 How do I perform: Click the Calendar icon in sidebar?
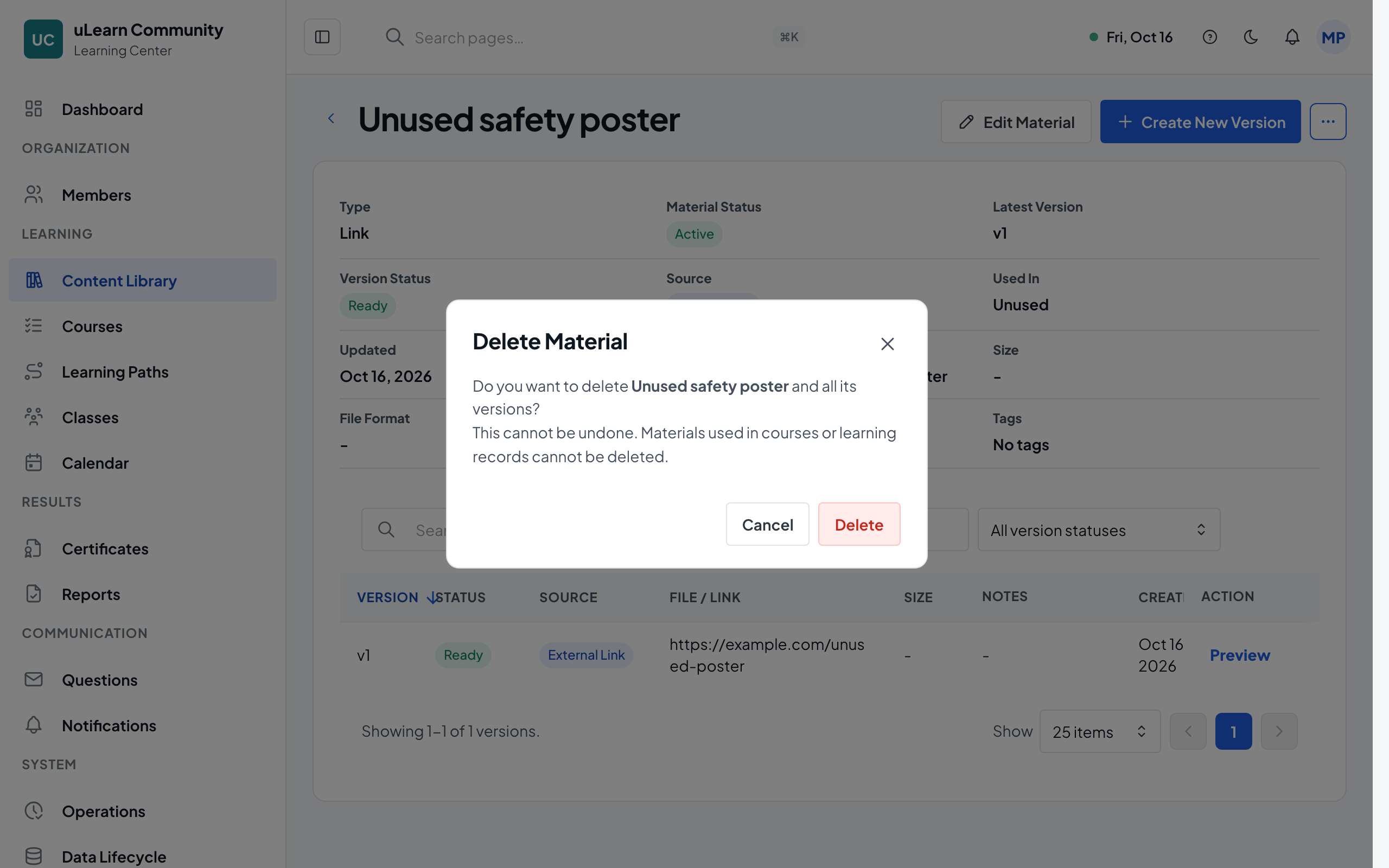pos(33,463)
